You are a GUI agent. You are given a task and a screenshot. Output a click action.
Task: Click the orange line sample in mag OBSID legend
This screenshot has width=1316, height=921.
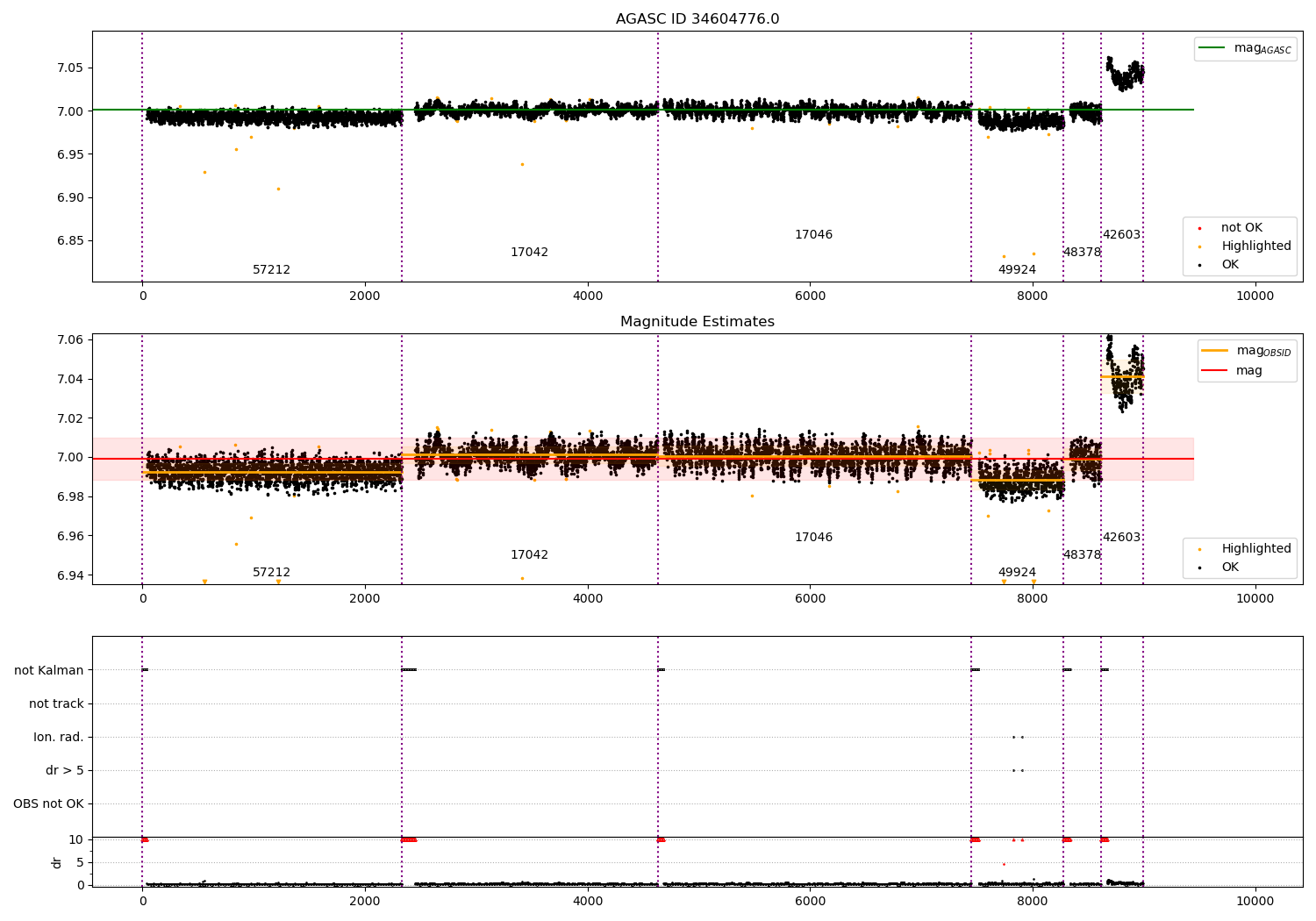pyautogui.click(x=1215, y=351)
